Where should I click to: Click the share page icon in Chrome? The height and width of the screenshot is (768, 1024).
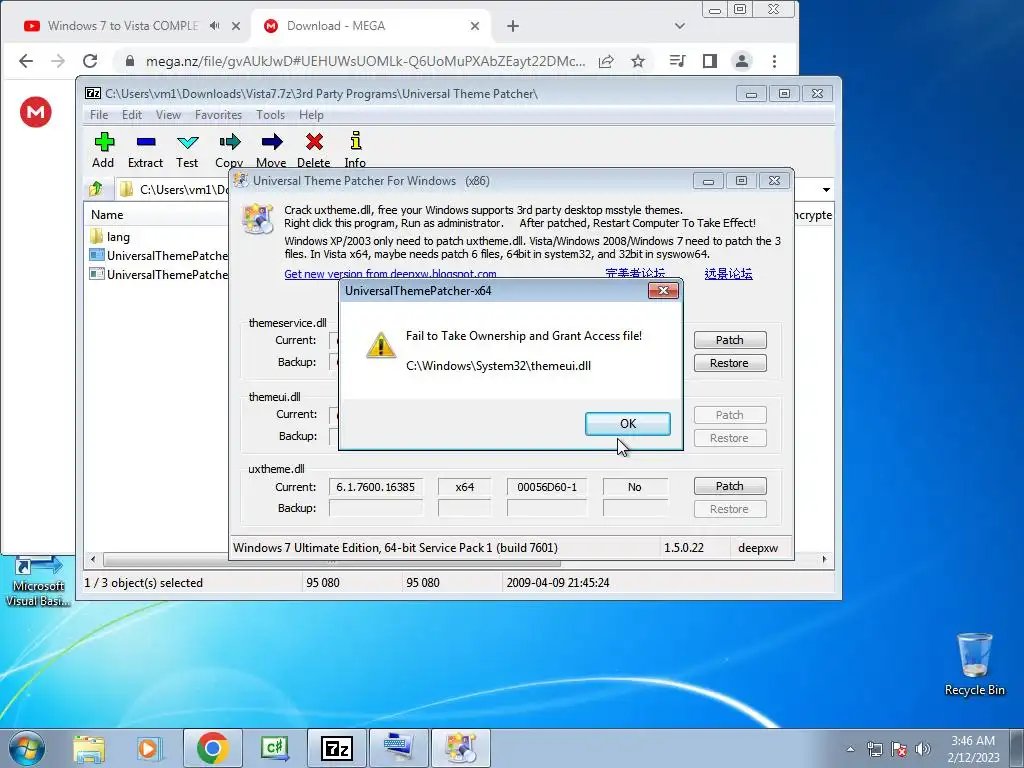click(x=606, y=61)
